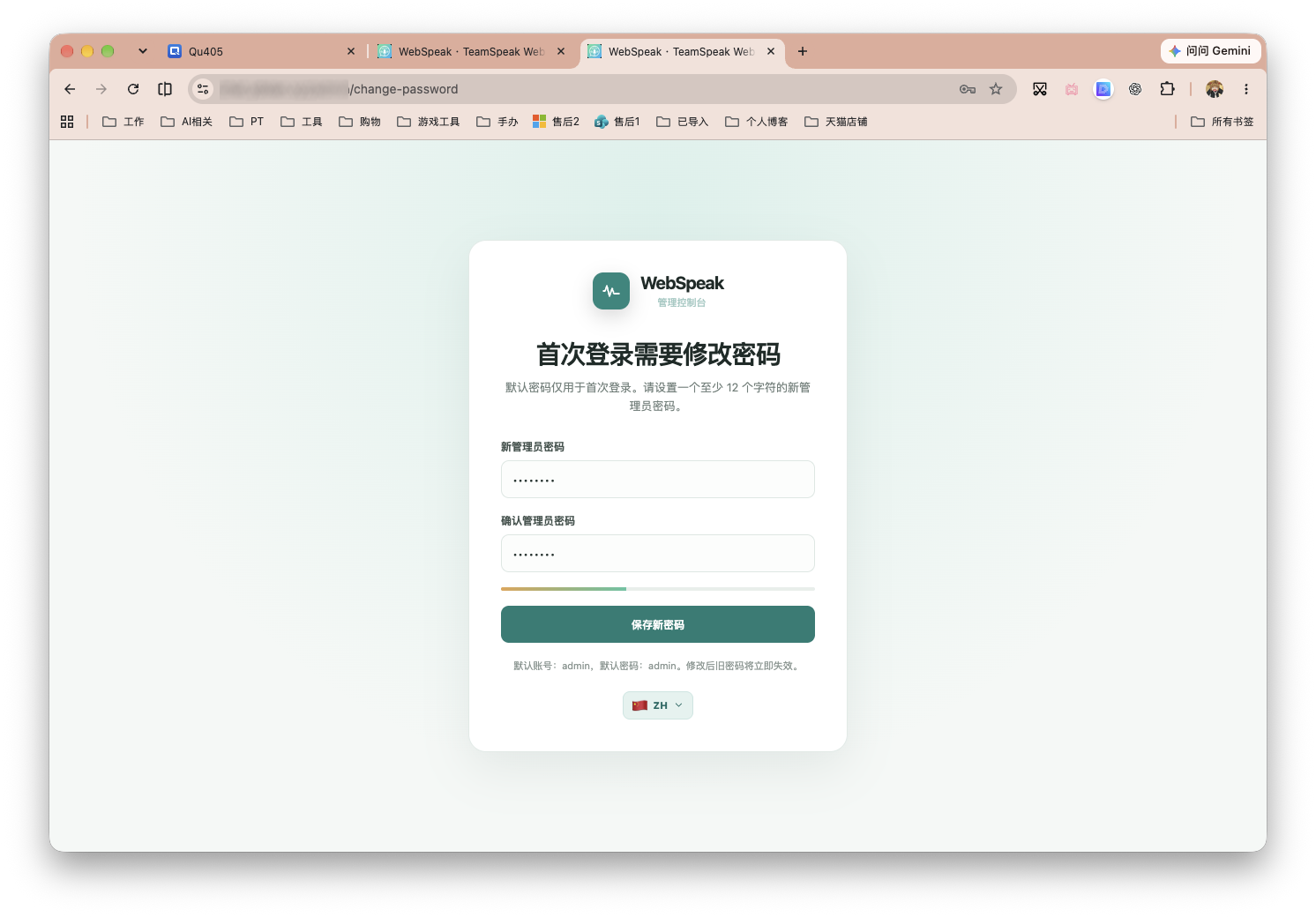Click the WebSpeak title text
Image resolution: width=1316 pixels, height=917 pixels.
click(682, 283)
